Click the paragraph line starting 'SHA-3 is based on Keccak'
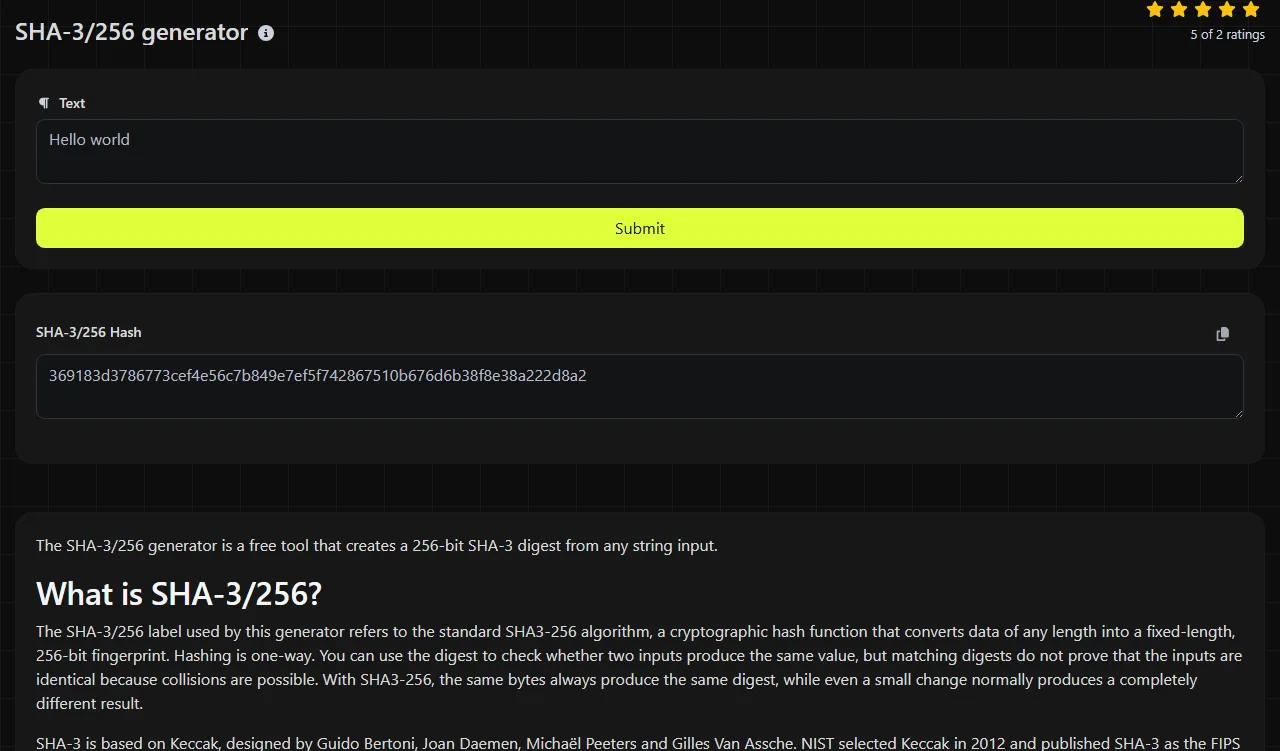 (x=638, y=743)
